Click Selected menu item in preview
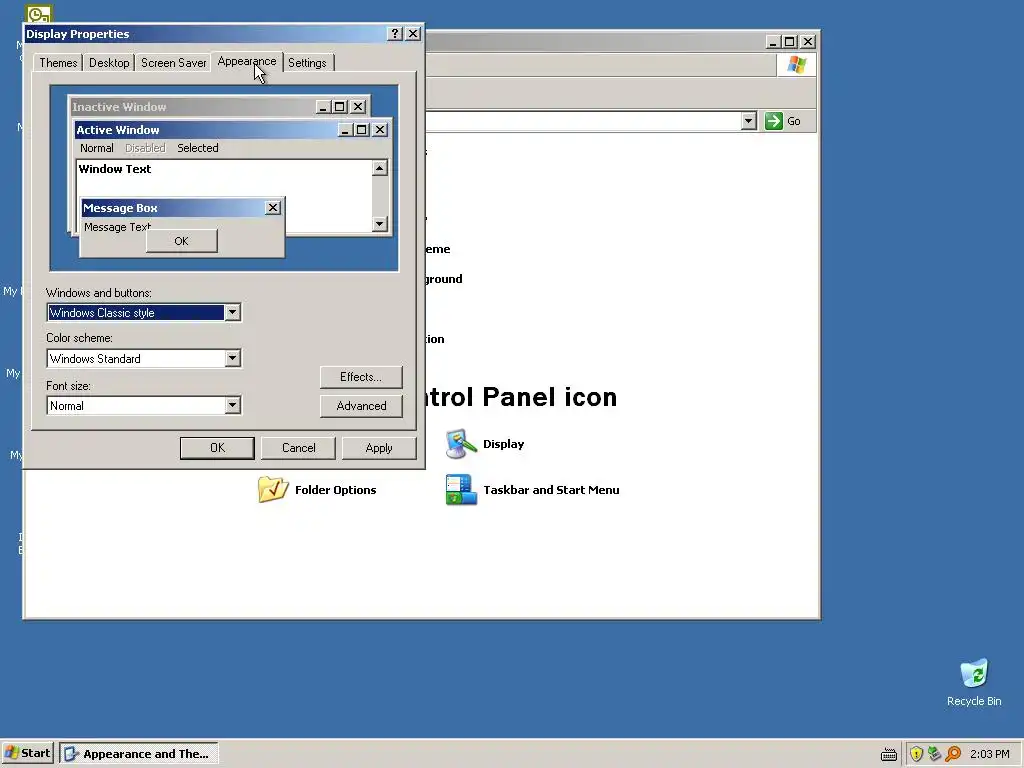1024x768 pixels. (198, 148)
